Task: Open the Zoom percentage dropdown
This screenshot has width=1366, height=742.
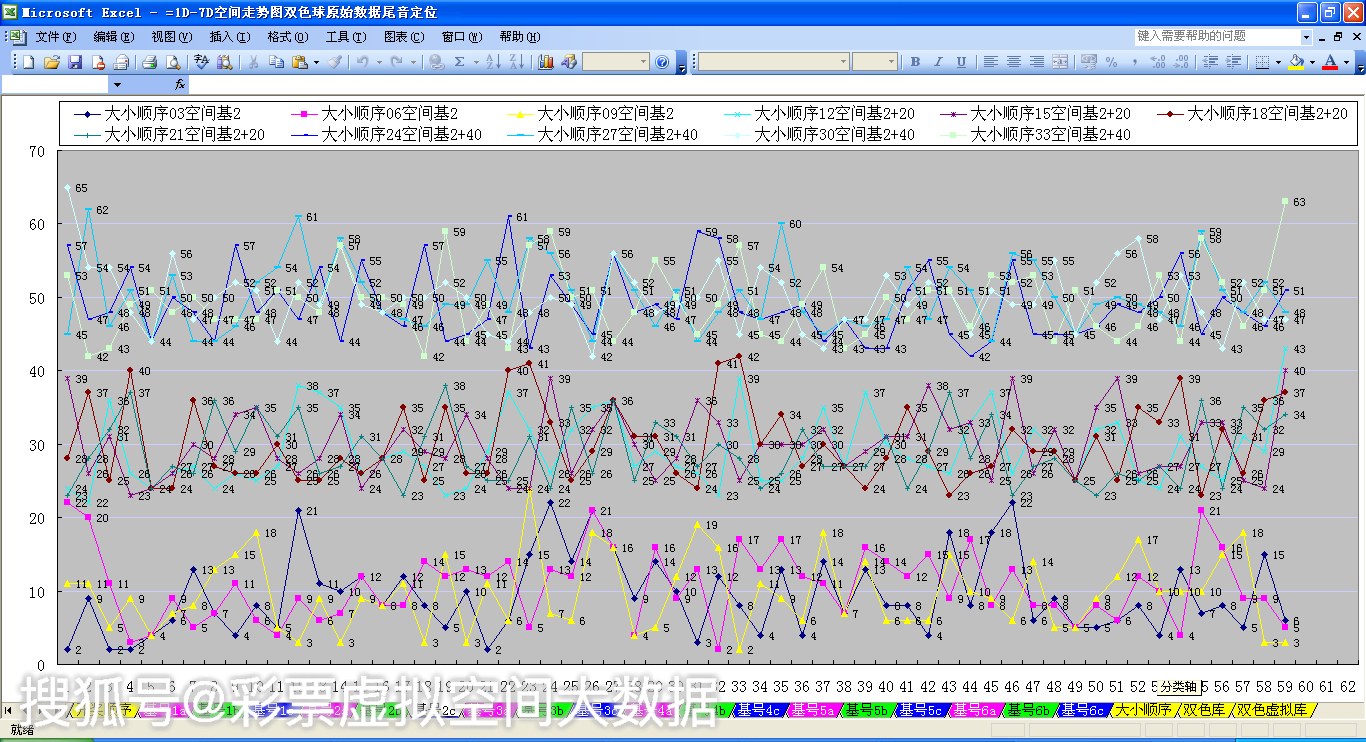Action: point(643,62)
